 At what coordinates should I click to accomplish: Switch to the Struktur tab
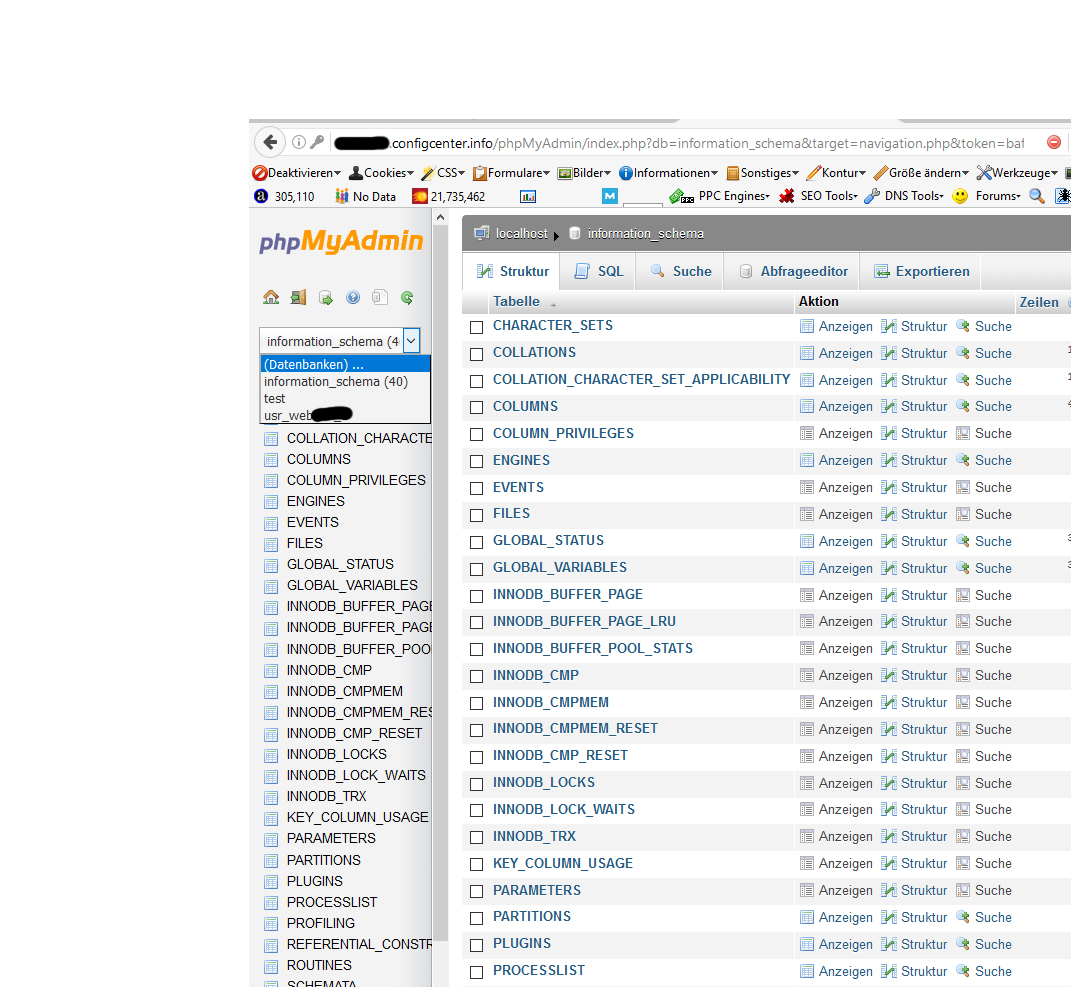coord(512,271)
